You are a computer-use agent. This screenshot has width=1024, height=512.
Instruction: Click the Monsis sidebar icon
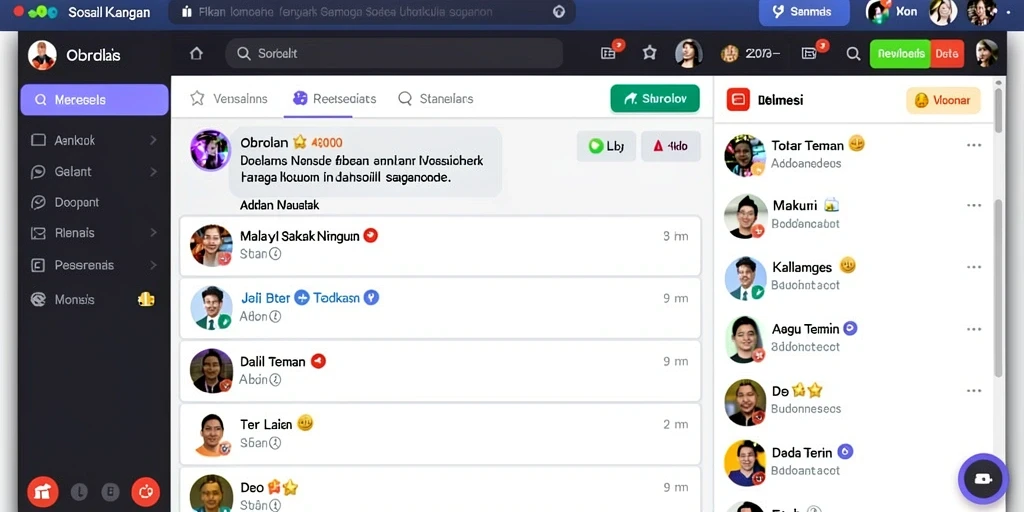click(39, 299)
